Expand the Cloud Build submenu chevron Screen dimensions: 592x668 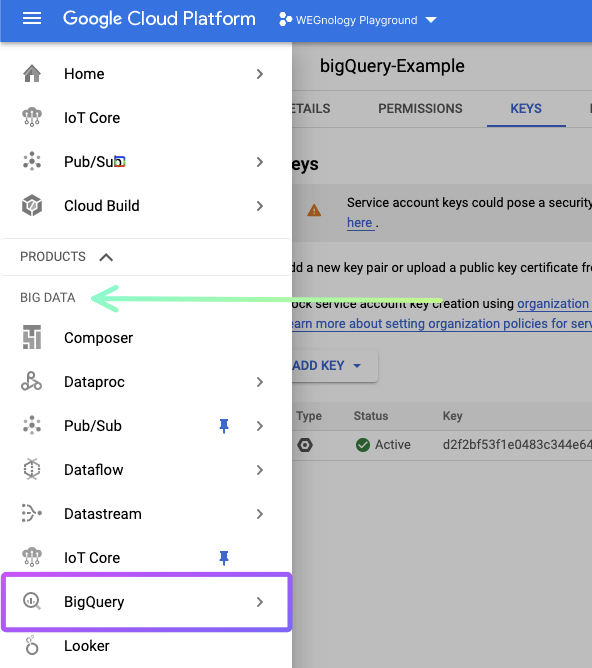[x=260, y=206]
